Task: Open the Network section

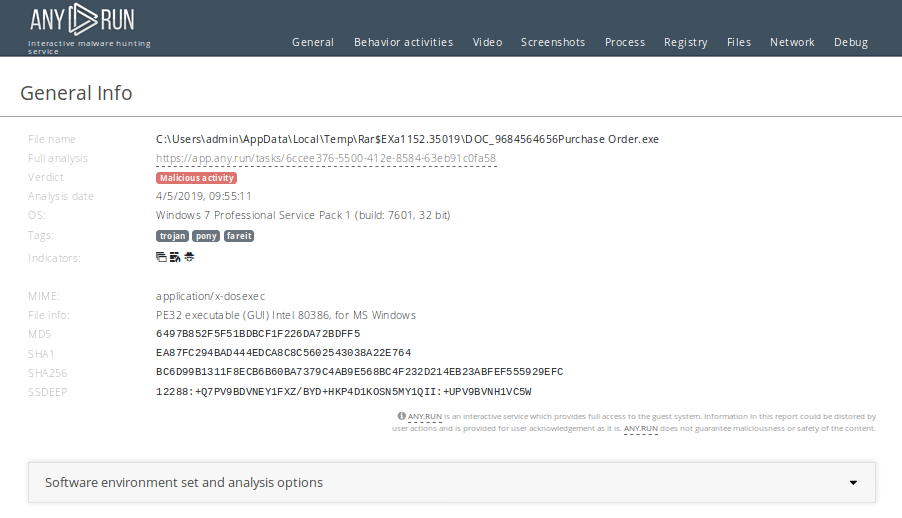Action: [792, 42]
